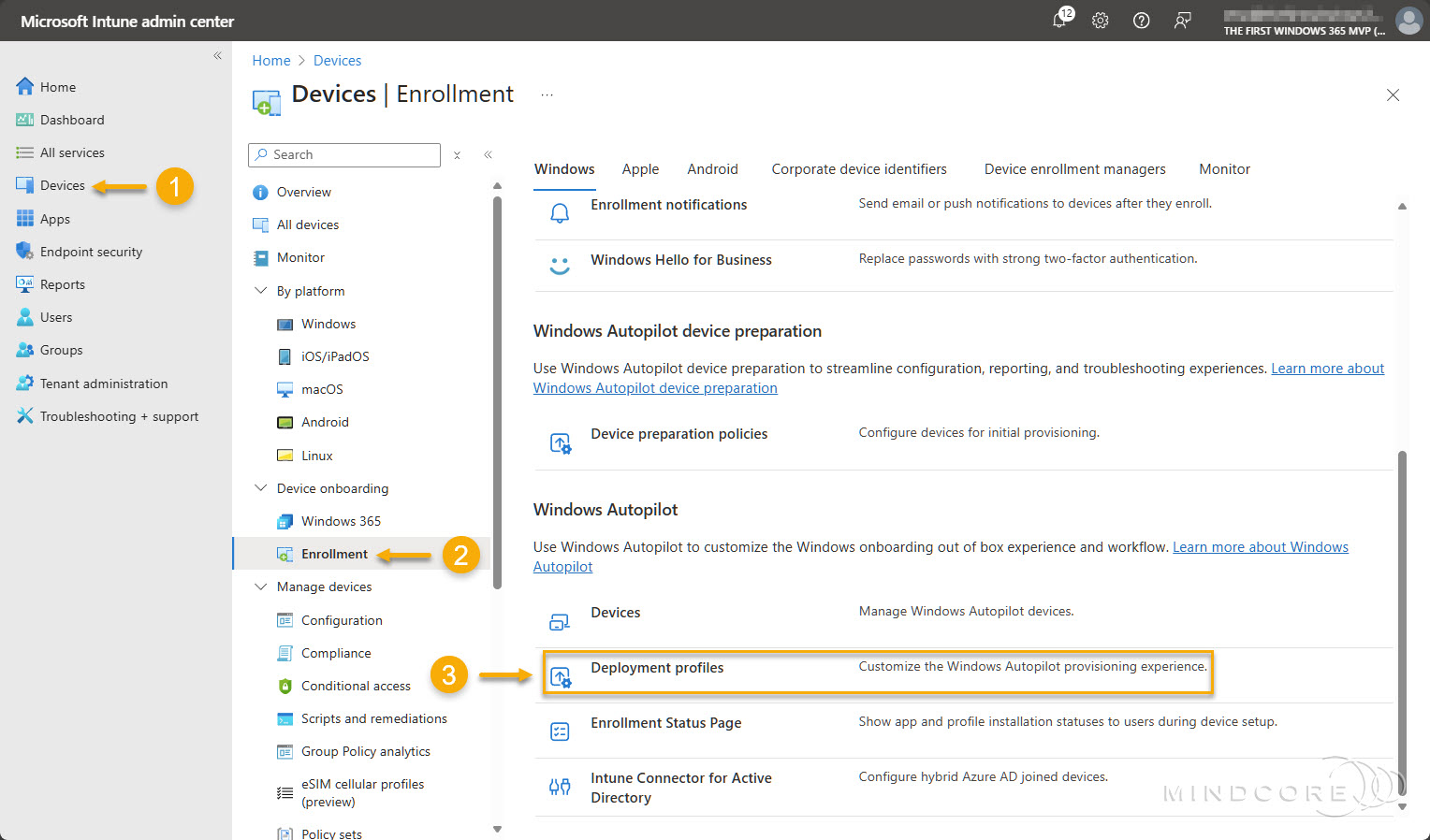Click the user account avatar

tap(1408, 21)
